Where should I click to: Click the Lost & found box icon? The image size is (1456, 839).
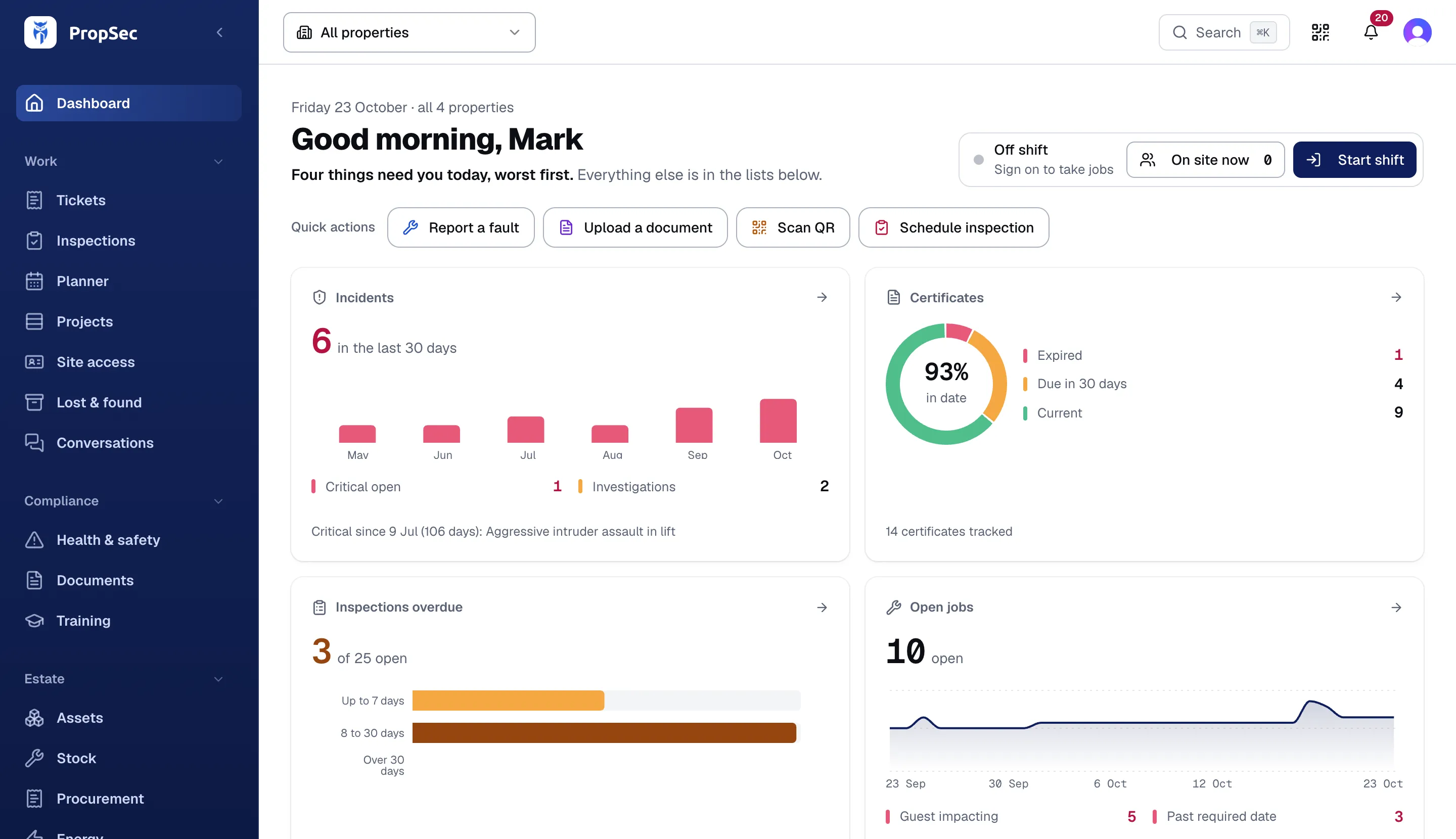(34, 402)
